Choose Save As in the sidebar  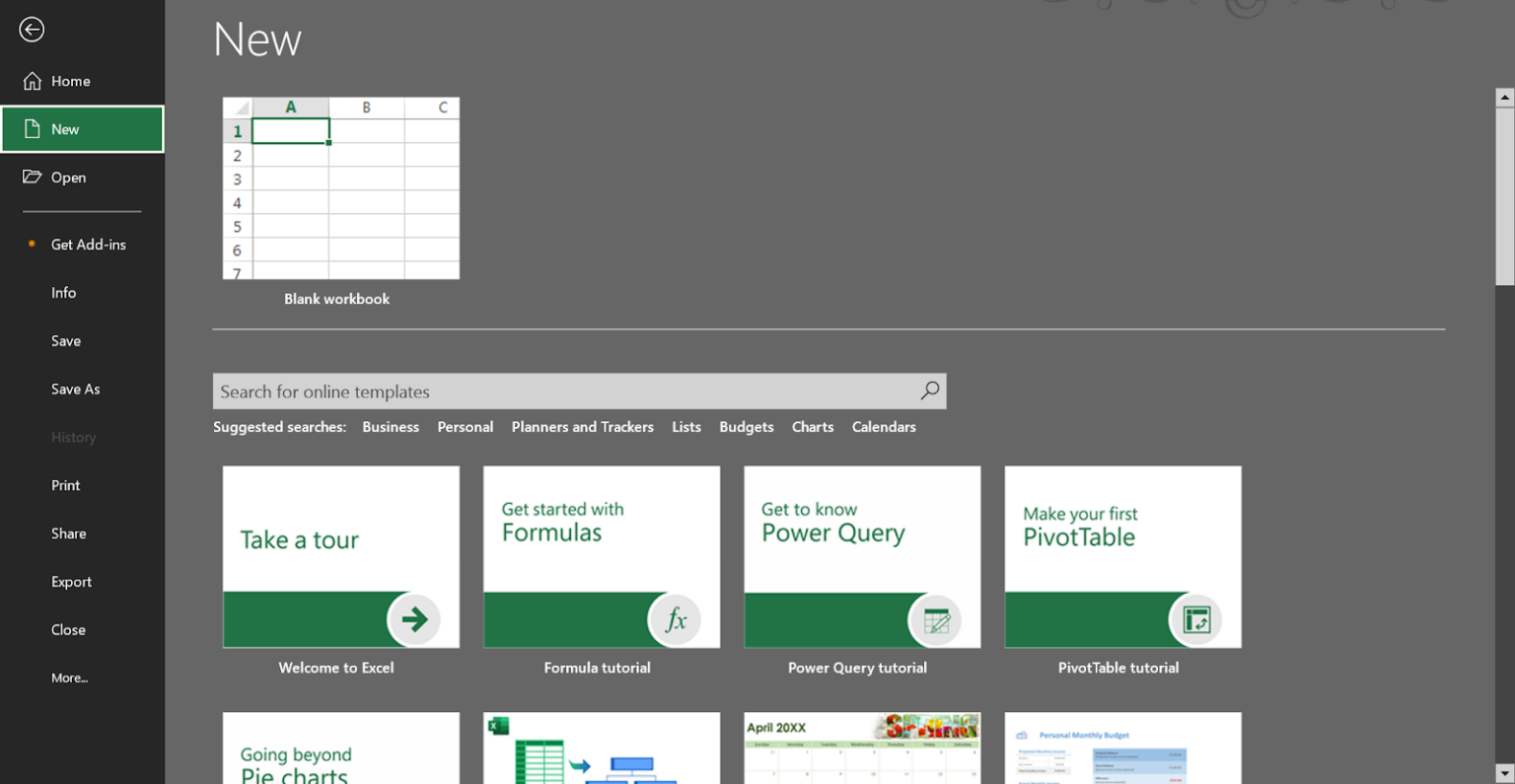[x=83, y=390]
